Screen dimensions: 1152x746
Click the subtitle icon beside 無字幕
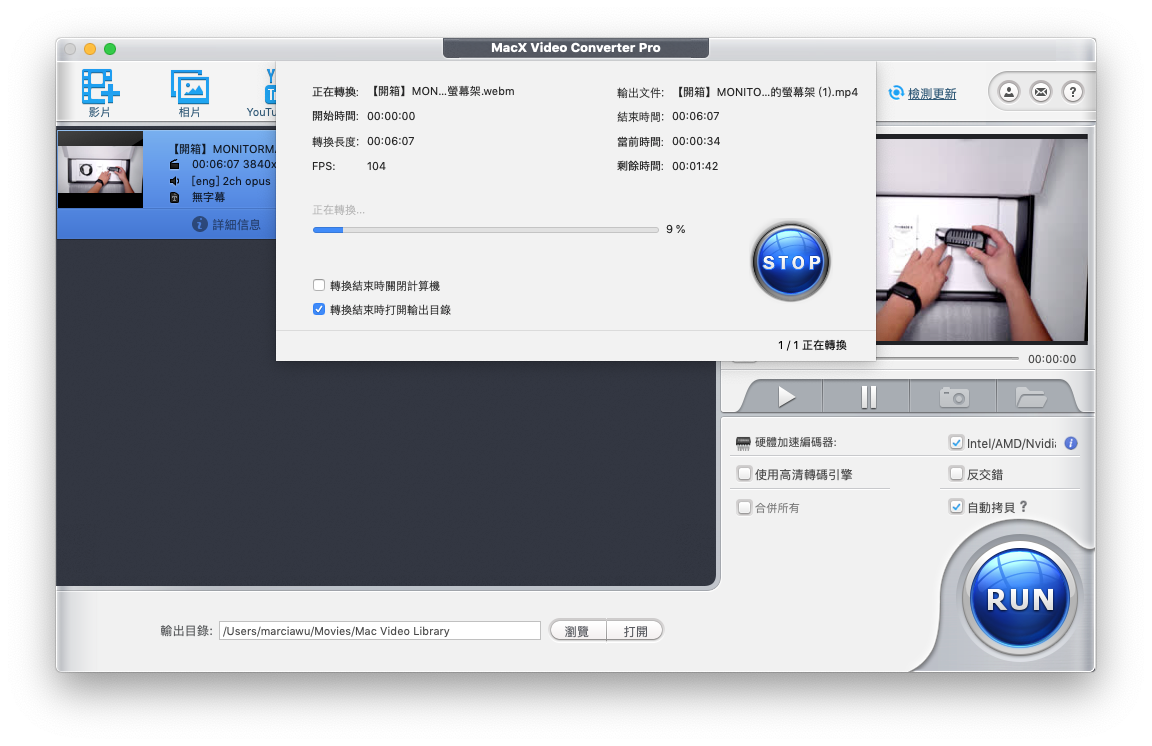click(x=174, y=197)
